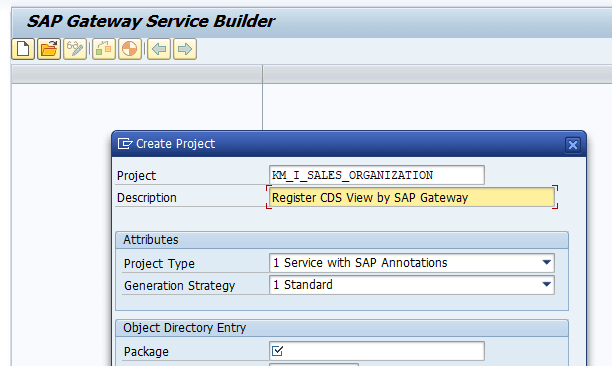The image size is (612, 366).
Task: Click the Generate Runtime Objects icon
Action: [130, 49]
